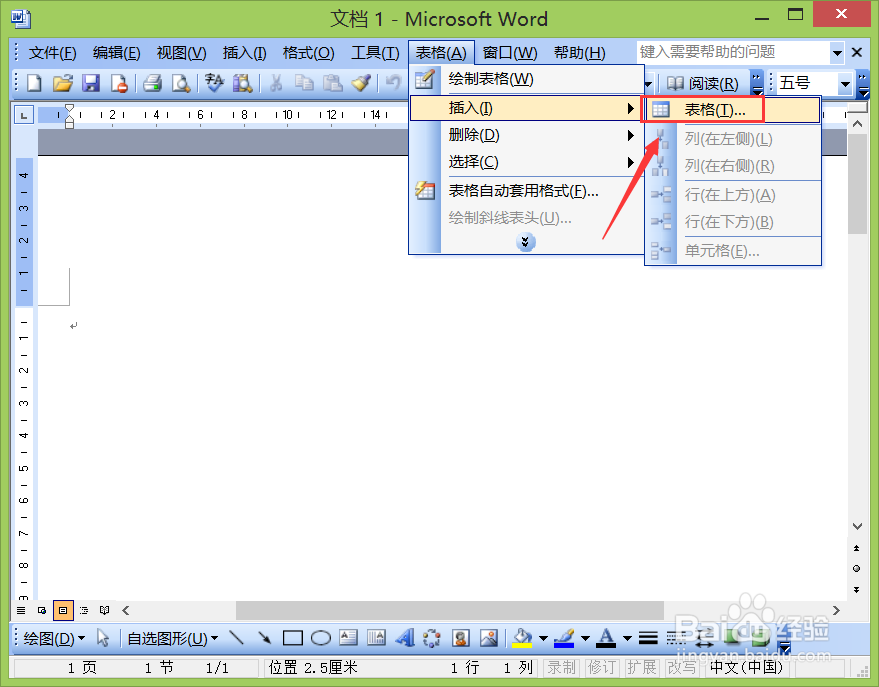Expand the 选择(C) submenu
879x687 pixels.
[527, 163]
